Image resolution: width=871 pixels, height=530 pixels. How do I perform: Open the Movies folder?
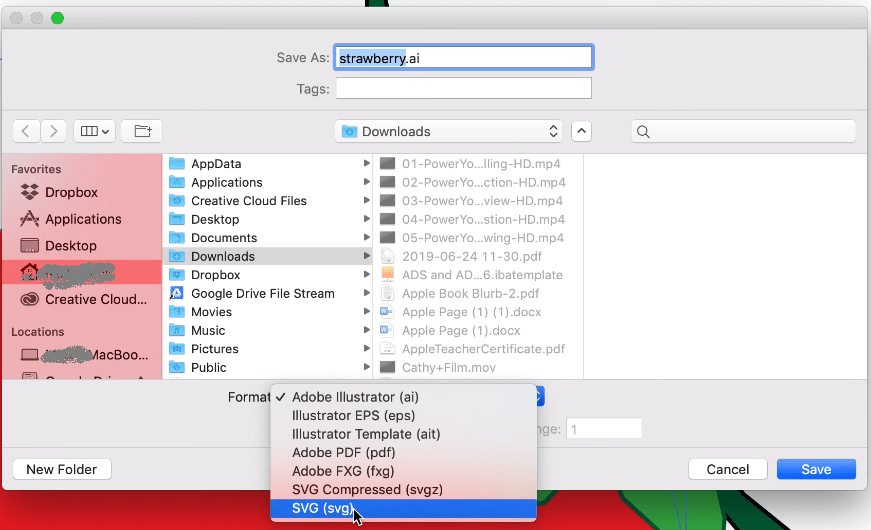tap(268, 312)
